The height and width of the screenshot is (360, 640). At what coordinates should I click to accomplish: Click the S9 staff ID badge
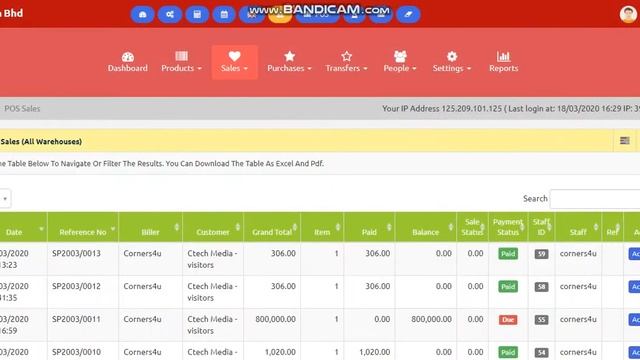pyautogui.click(x=541, y=254)
